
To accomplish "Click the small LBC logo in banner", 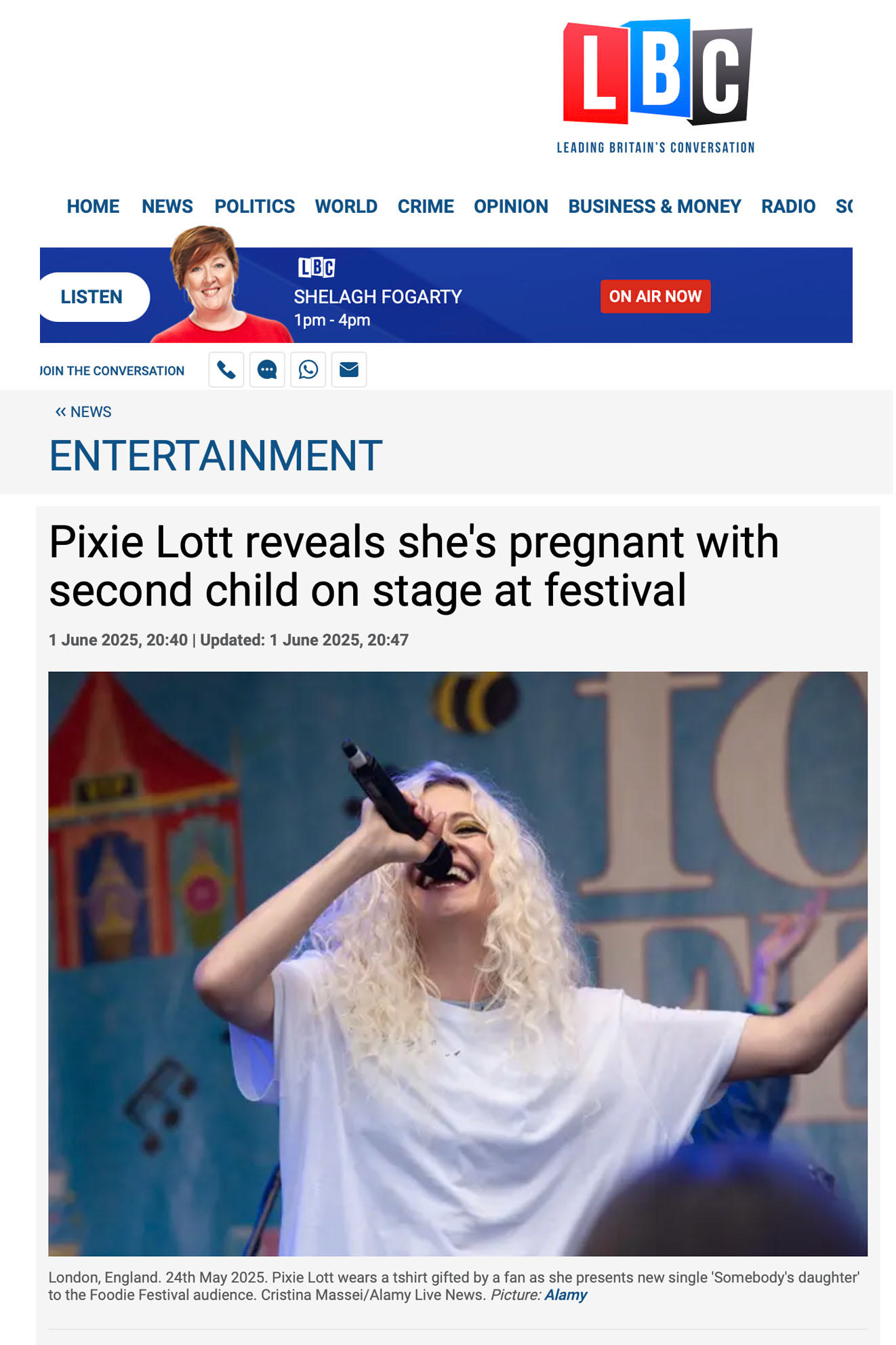I will (317, 268).
